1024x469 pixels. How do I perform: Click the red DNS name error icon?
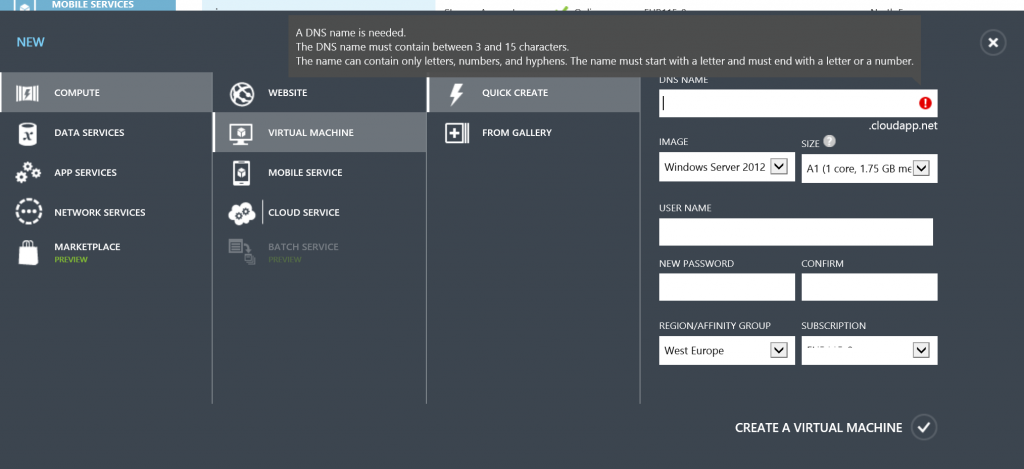pos(925,103)
